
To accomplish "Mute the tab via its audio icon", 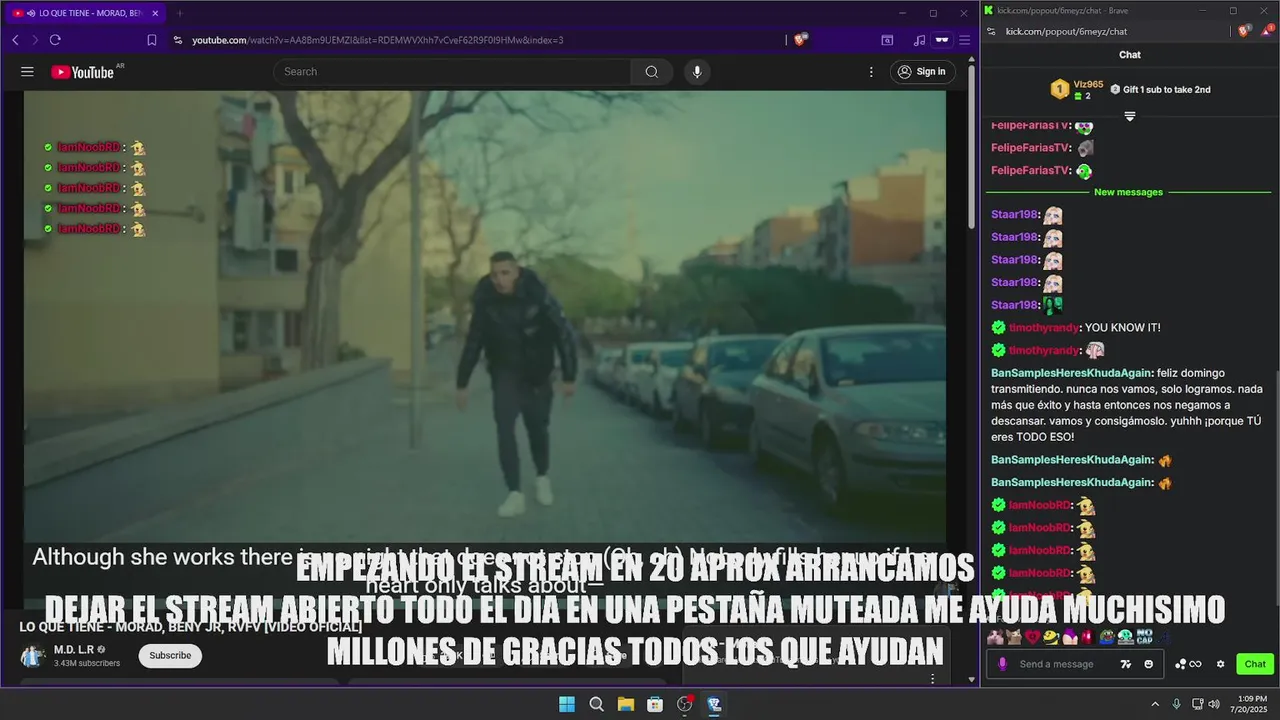I will coord(31,13).
